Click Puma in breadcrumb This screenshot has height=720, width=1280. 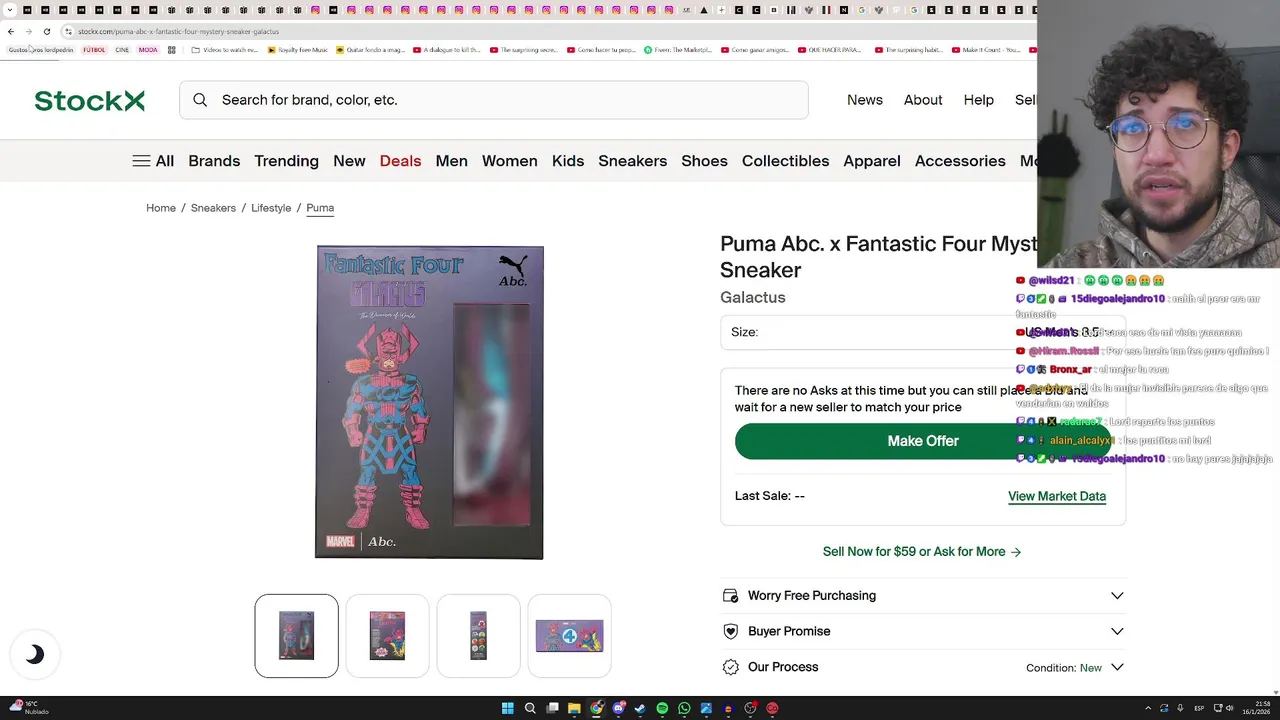pyautogui.click(x=320, y=208)
